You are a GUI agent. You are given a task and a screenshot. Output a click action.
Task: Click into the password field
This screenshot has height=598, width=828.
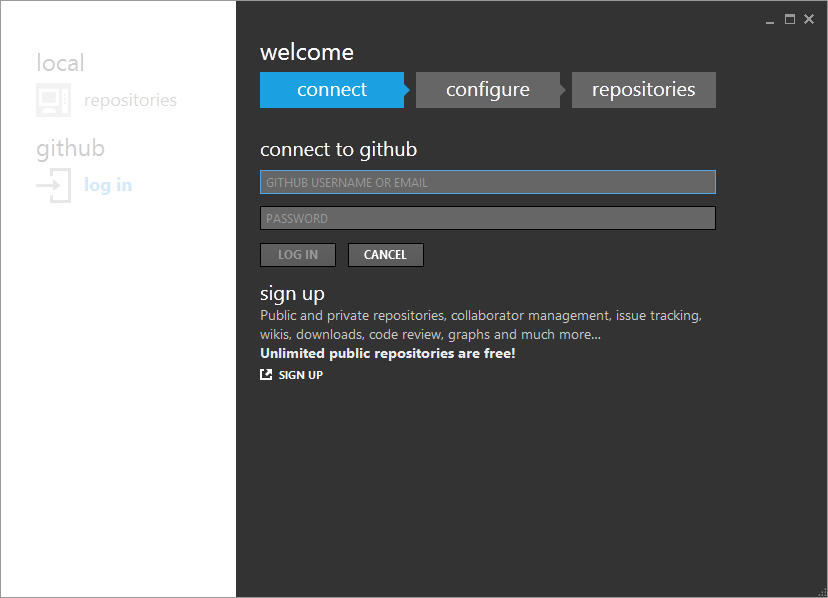pos(488,218)
